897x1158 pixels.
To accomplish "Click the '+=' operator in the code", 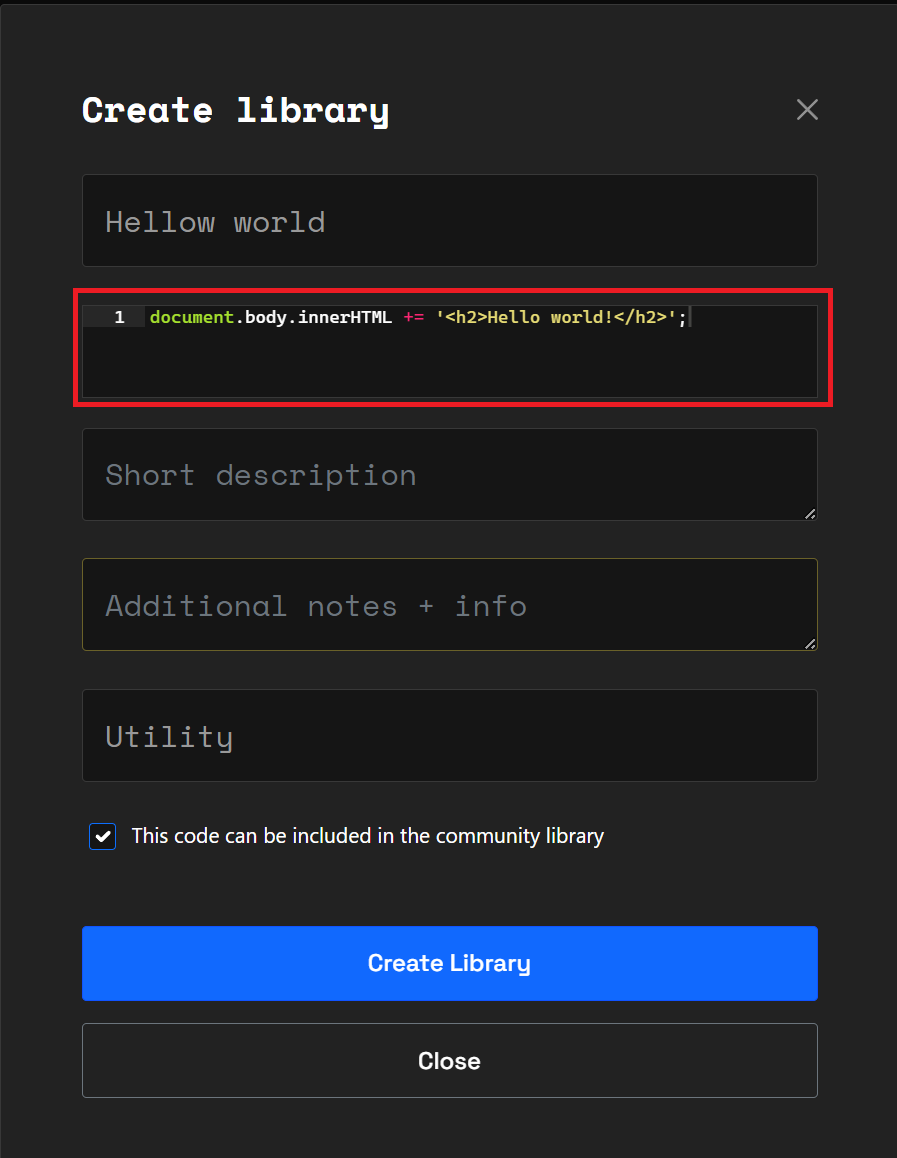I will tap(416, 317).
